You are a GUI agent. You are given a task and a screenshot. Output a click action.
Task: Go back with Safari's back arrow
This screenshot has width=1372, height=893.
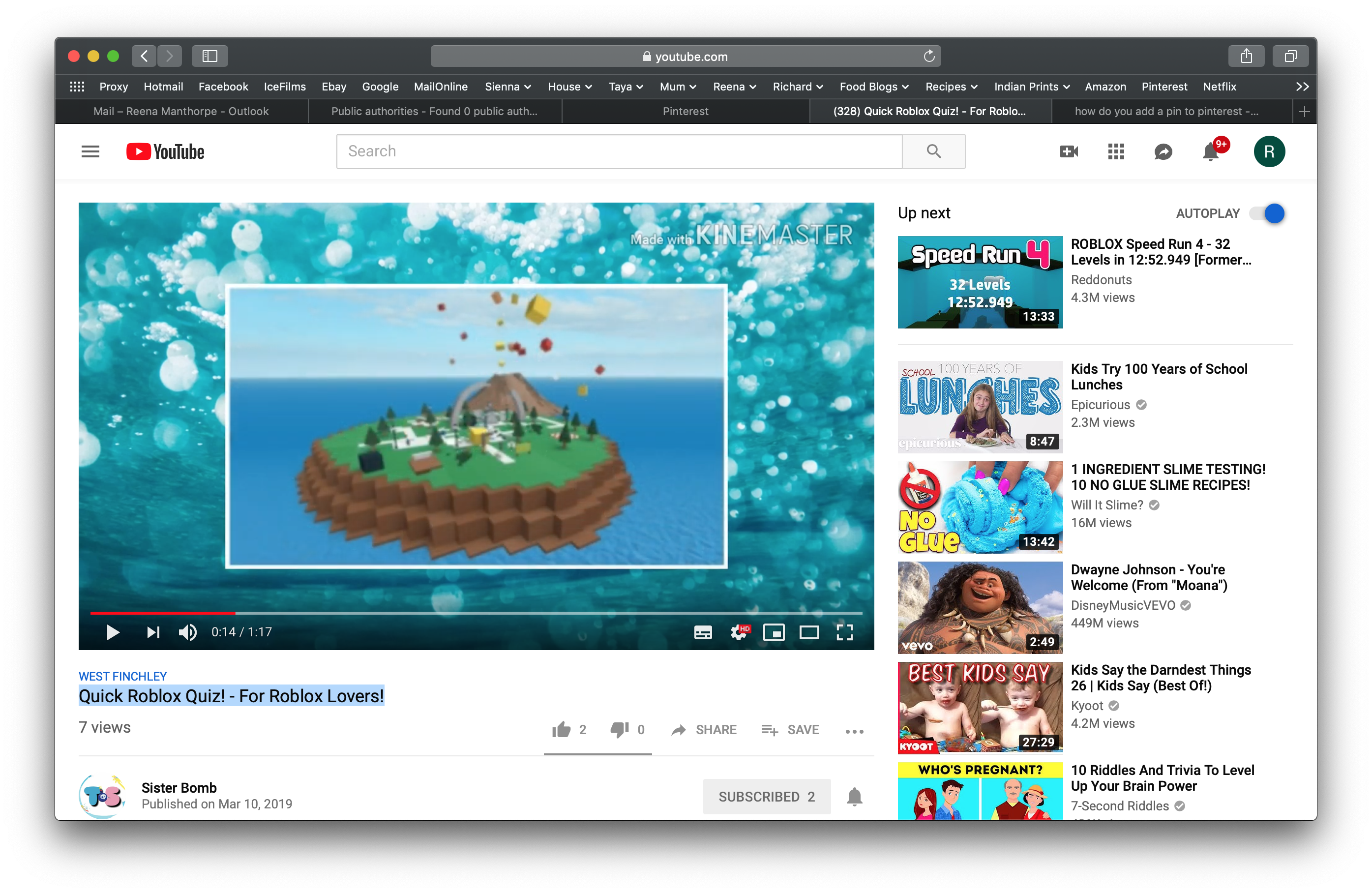click(x=144, y=56)
